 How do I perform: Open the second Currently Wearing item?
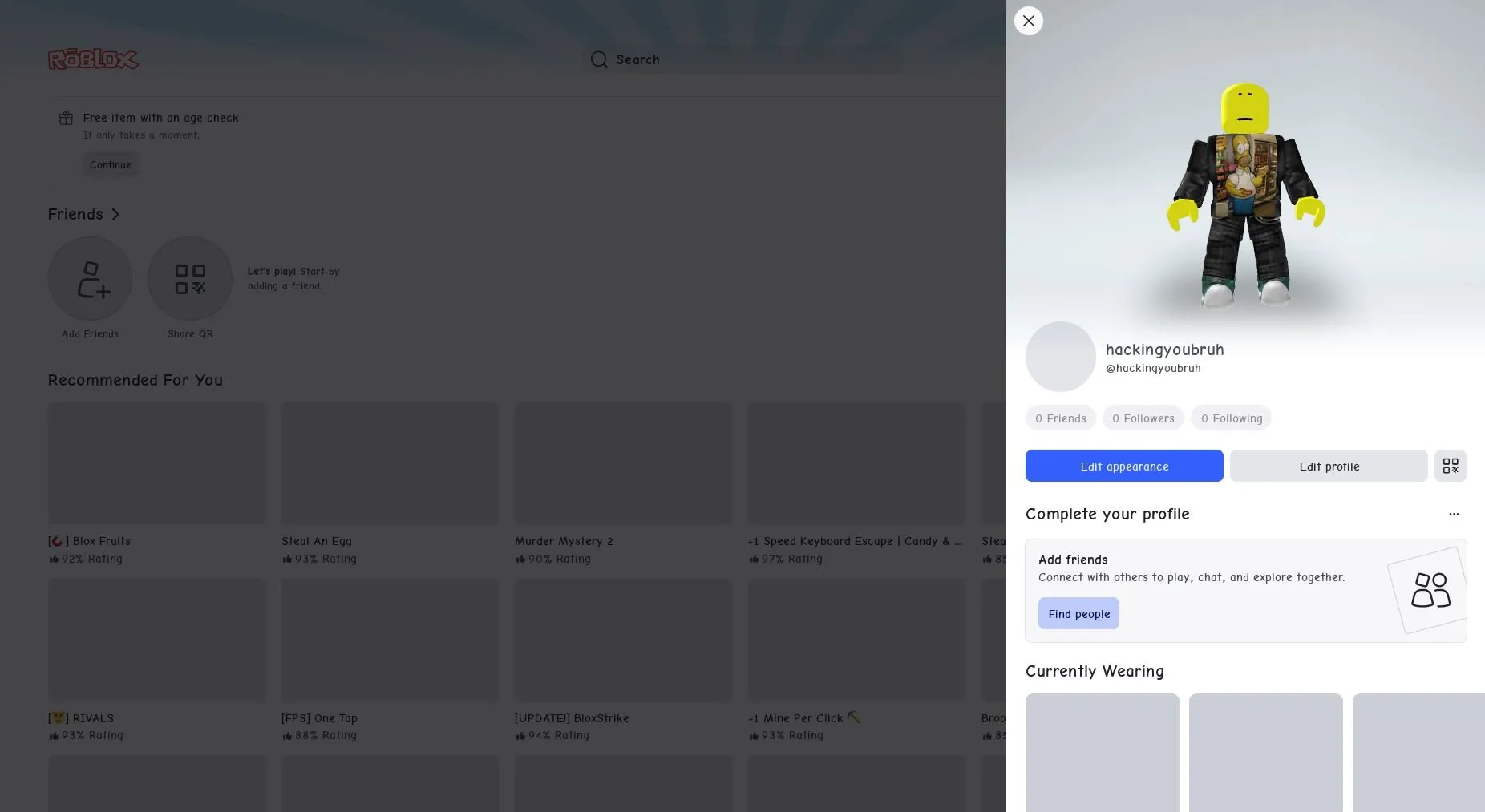coord(1265,753)
